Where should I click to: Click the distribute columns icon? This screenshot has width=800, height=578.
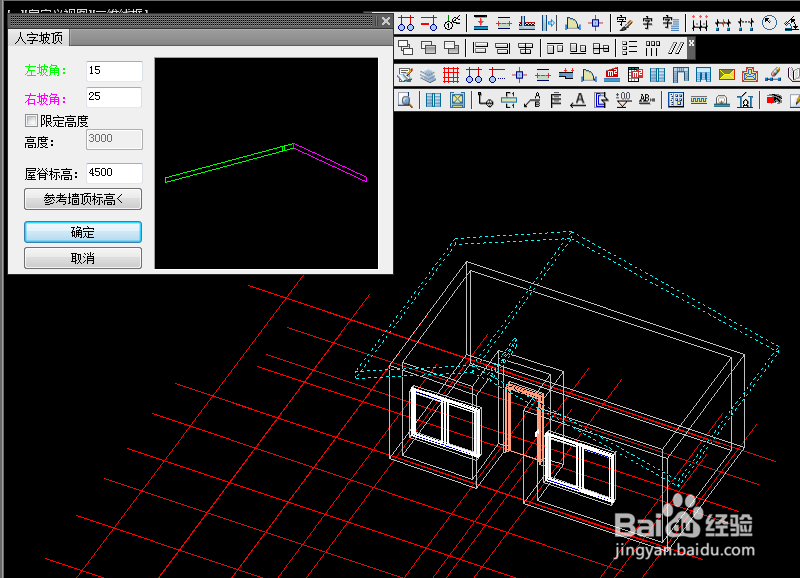pos(653,48)
